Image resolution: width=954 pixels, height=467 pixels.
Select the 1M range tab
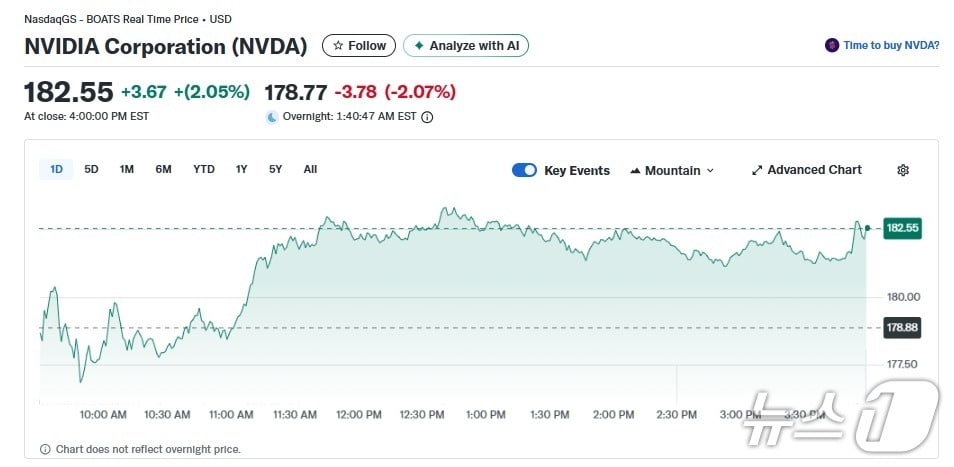pyautogui.click(x=126, y=169)
